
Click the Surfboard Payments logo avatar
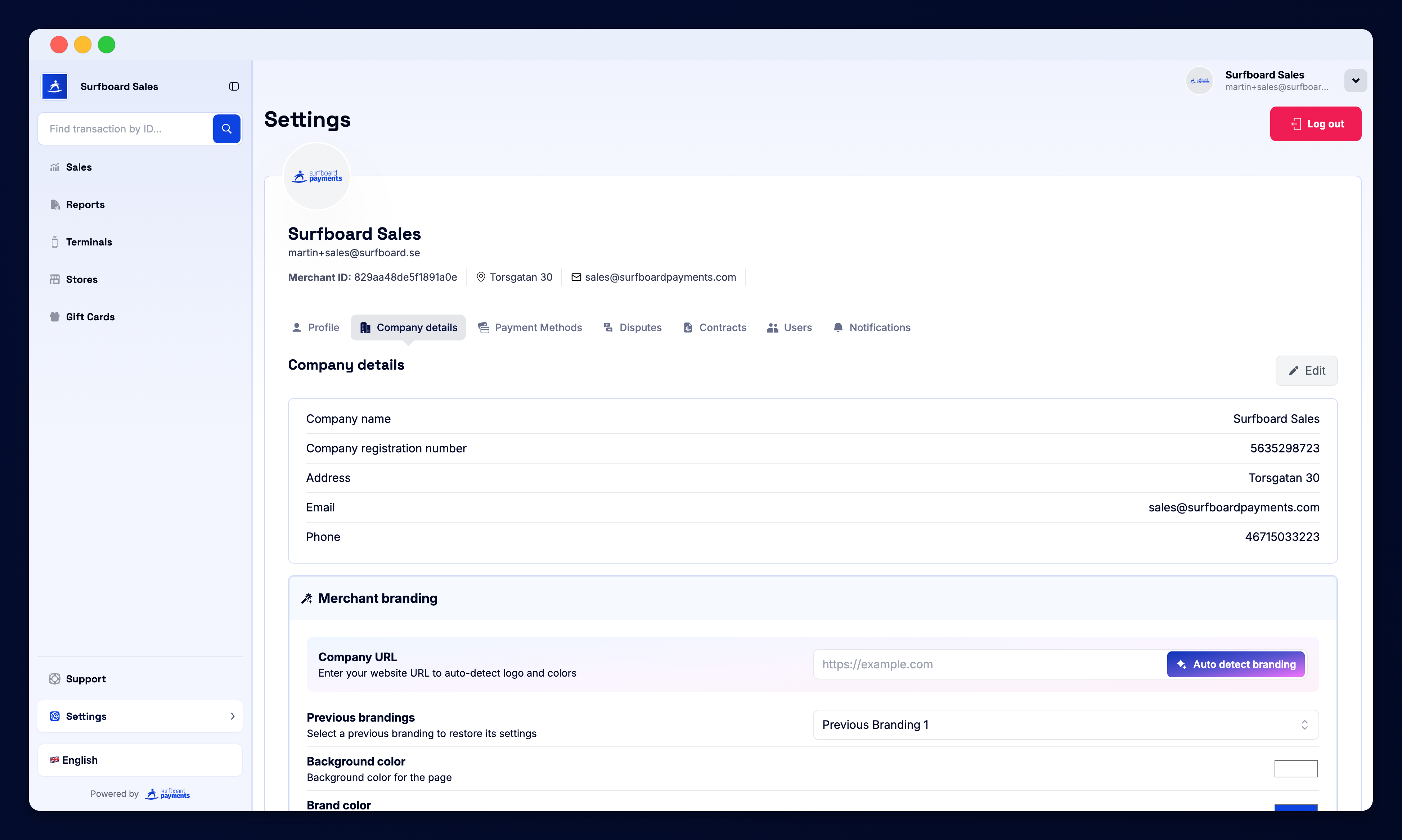click(x=316, y=176)
